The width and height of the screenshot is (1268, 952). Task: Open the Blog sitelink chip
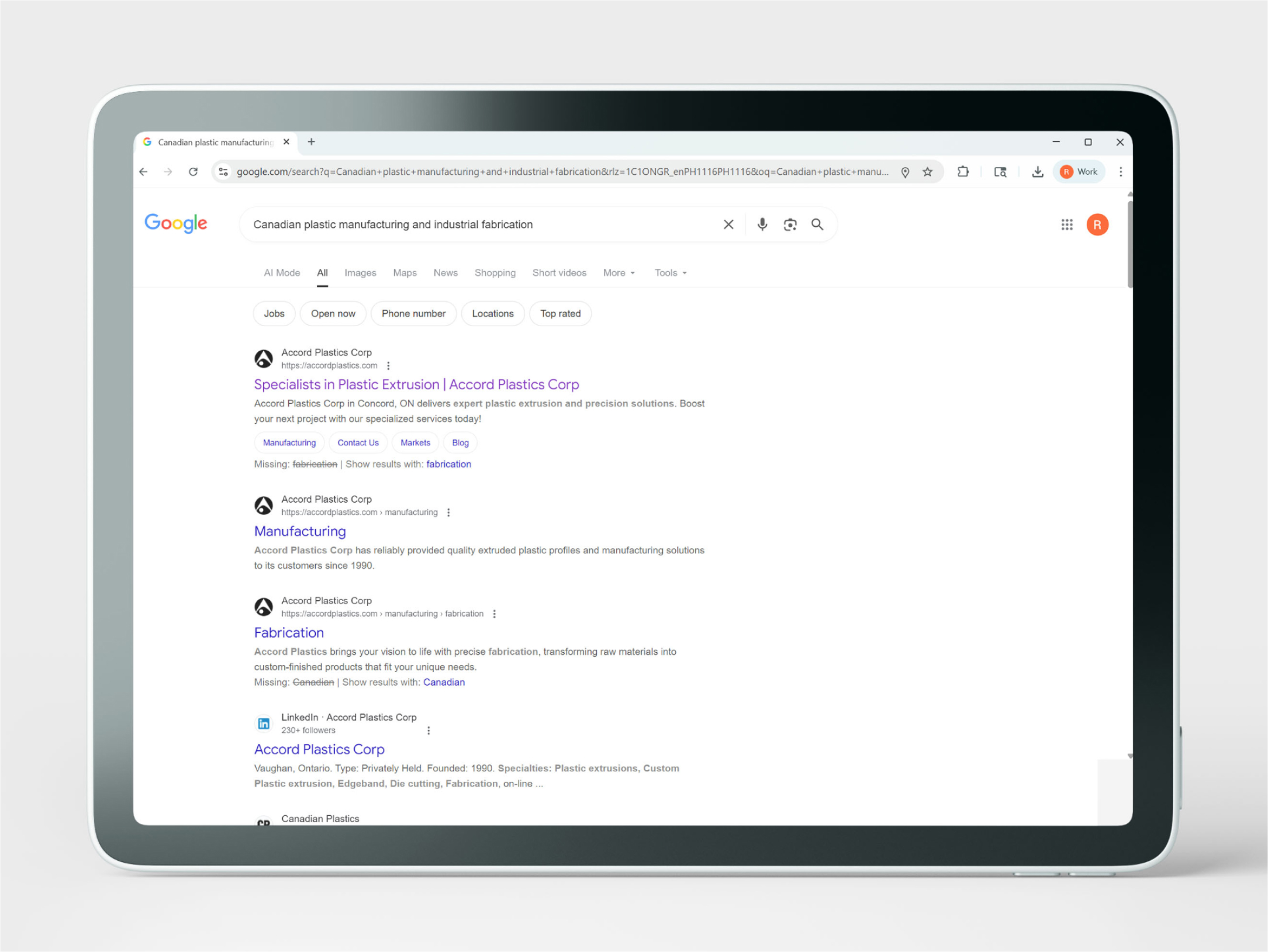click(460, 443)
